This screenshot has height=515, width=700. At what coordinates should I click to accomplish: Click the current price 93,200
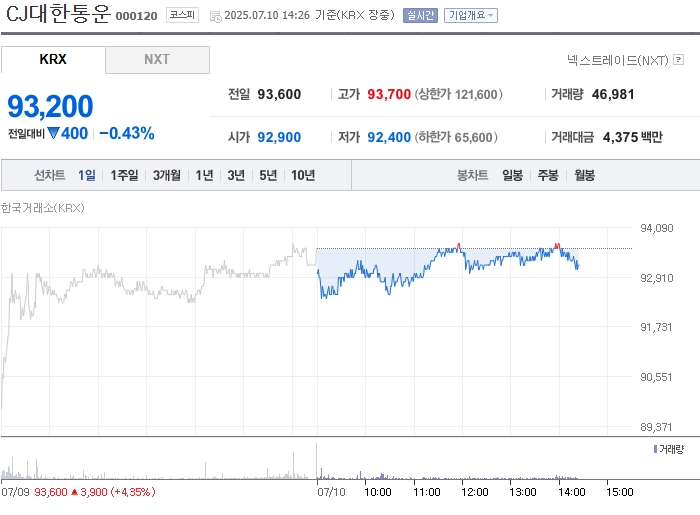pos(50,106)
